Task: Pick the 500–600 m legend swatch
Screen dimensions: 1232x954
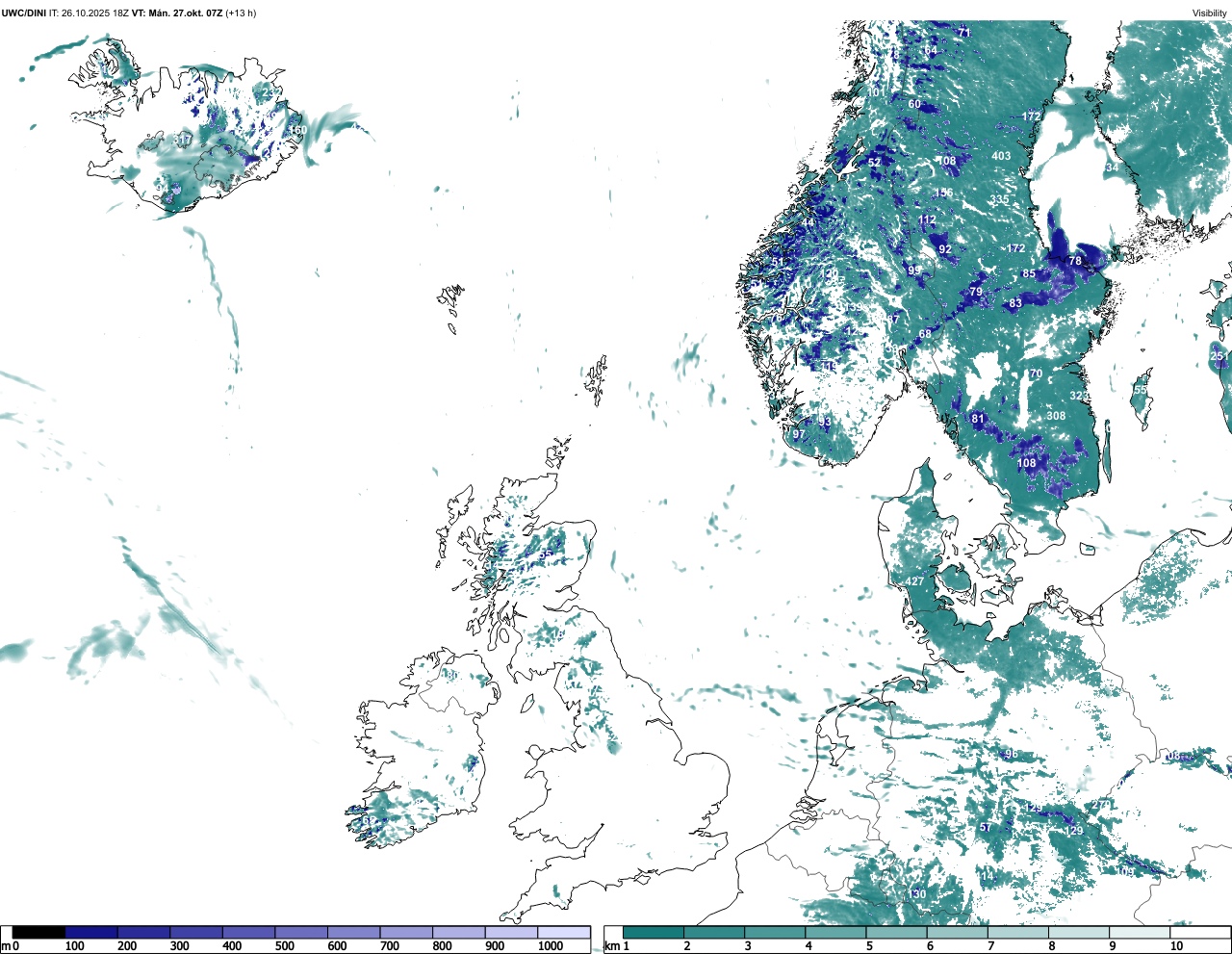Action: [x=301, y=932]
